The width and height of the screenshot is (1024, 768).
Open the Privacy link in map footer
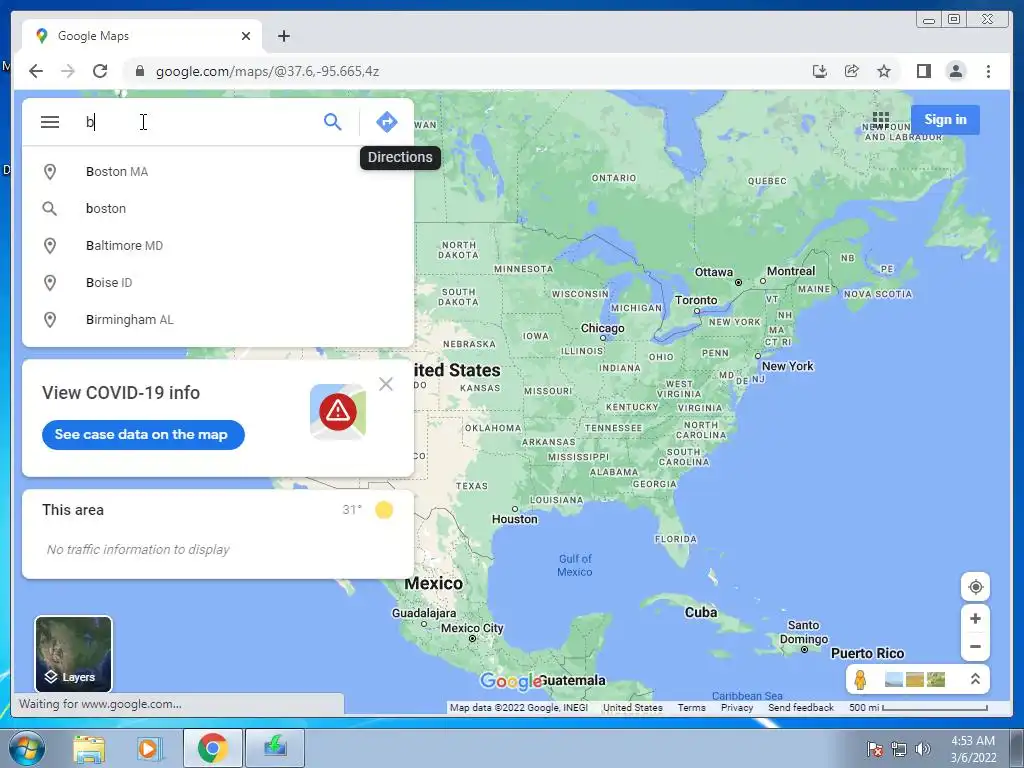coord(737,707)
